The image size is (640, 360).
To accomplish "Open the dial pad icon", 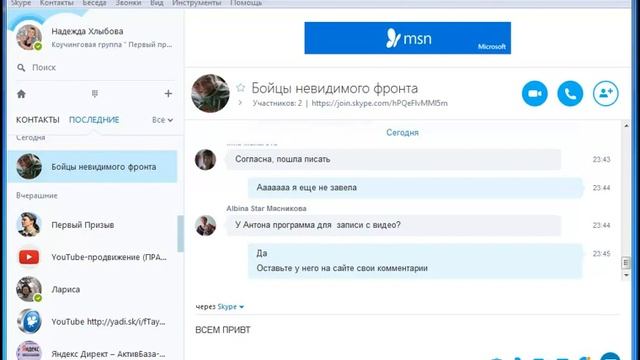I will pos(95,94).
